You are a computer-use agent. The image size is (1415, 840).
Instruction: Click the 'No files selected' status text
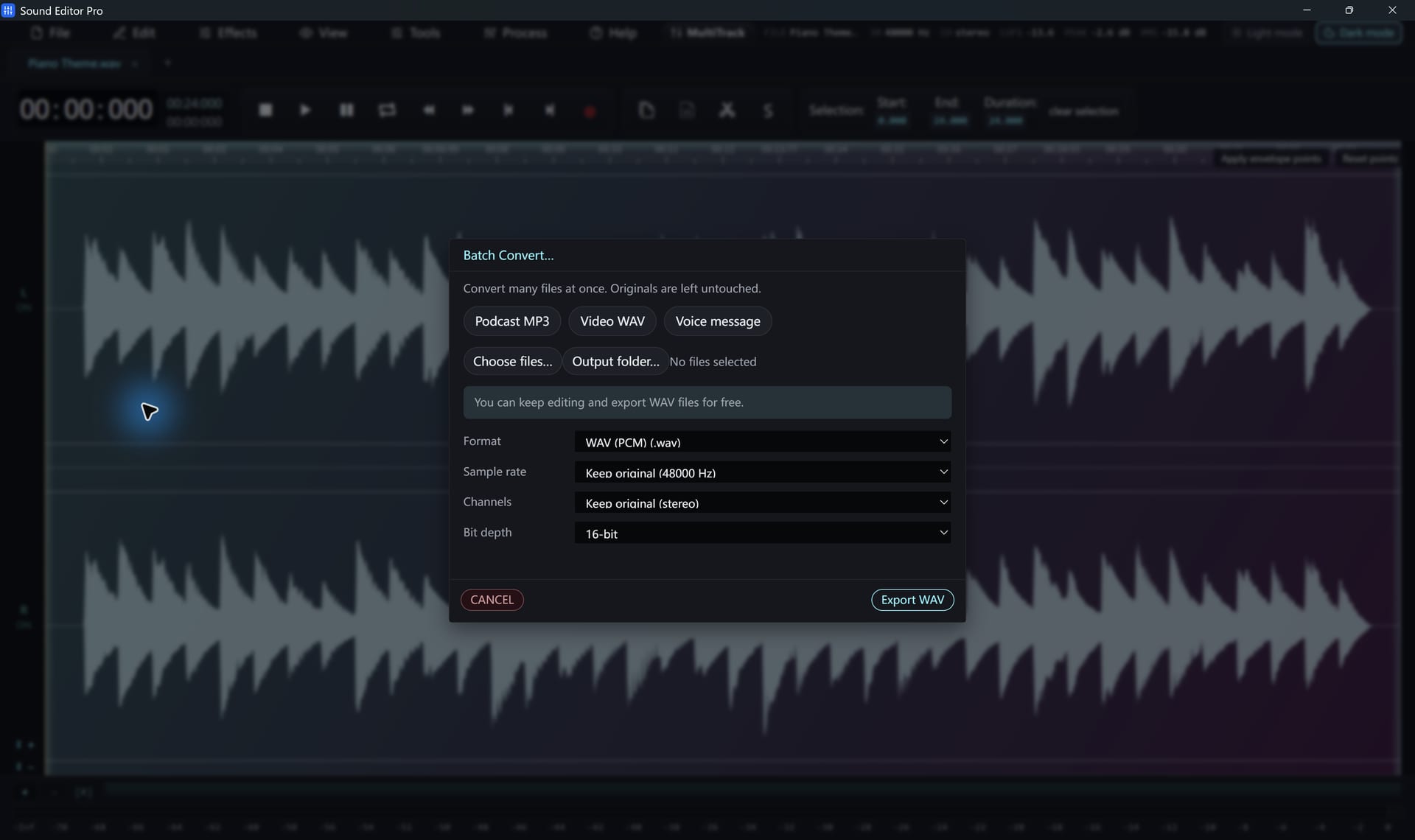click(x=713, y=362)
